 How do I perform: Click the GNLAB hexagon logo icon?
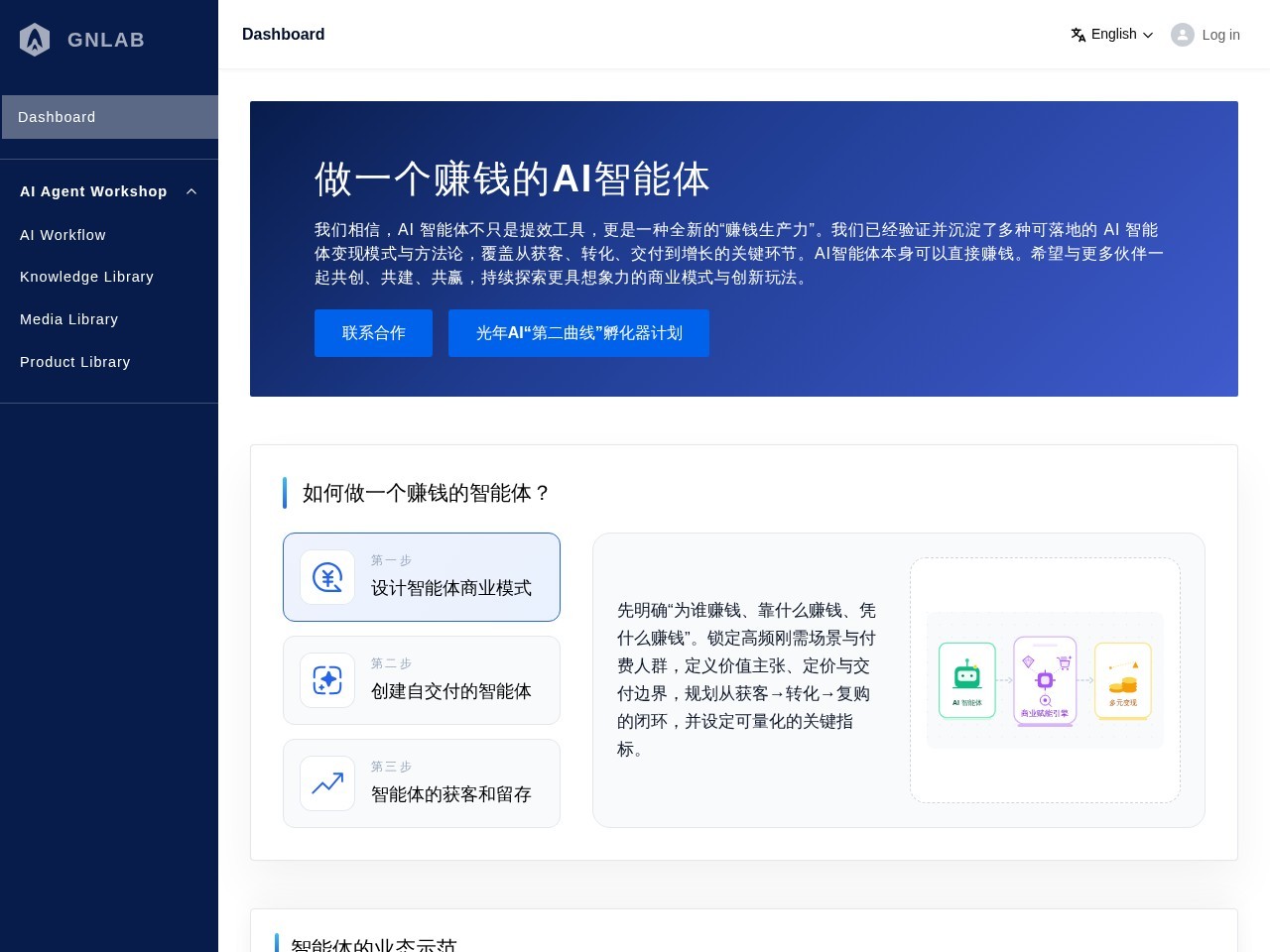tap(35, 40)
